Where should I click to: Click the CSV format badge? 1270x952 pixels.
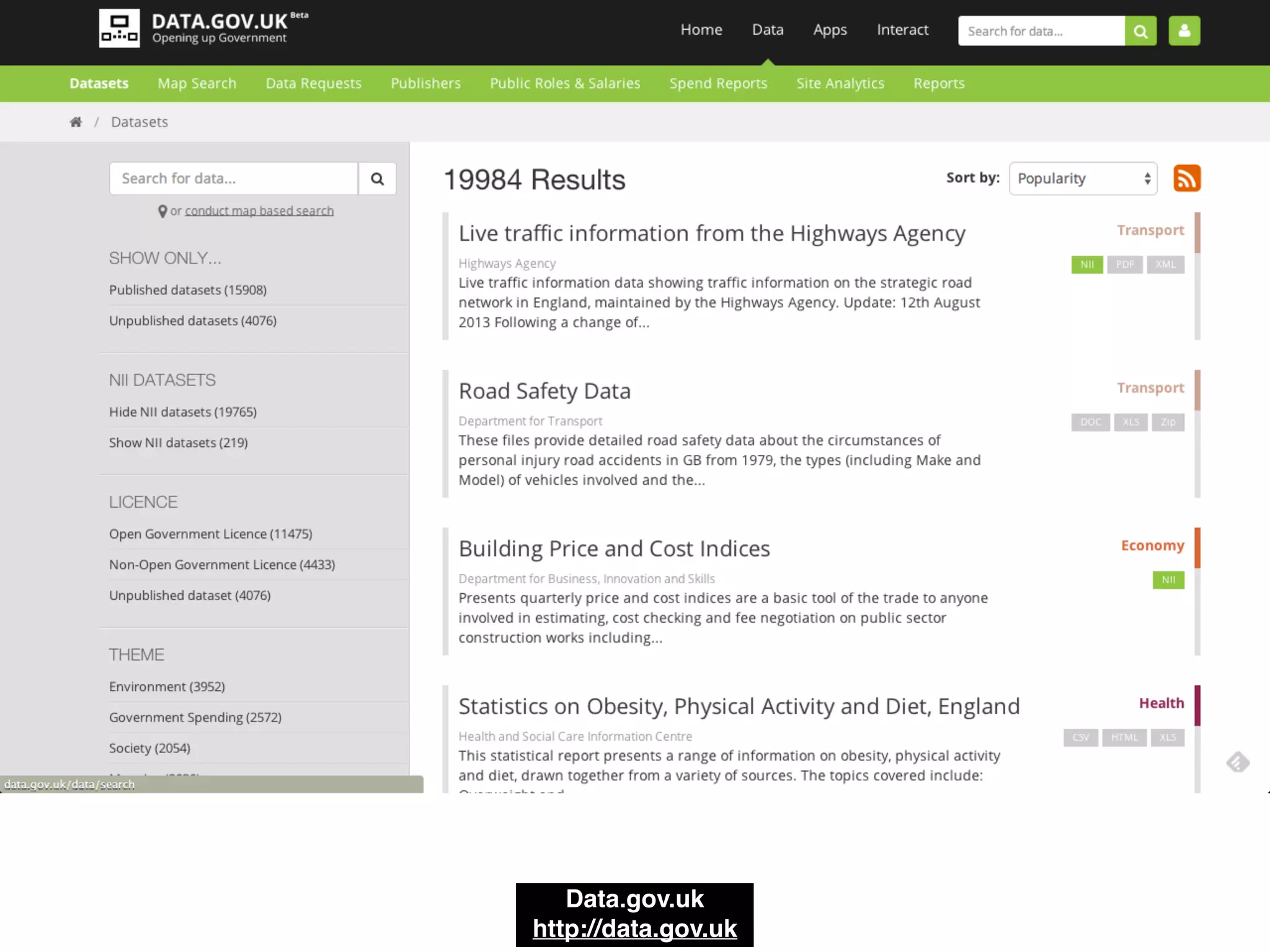coord(1081,738)
